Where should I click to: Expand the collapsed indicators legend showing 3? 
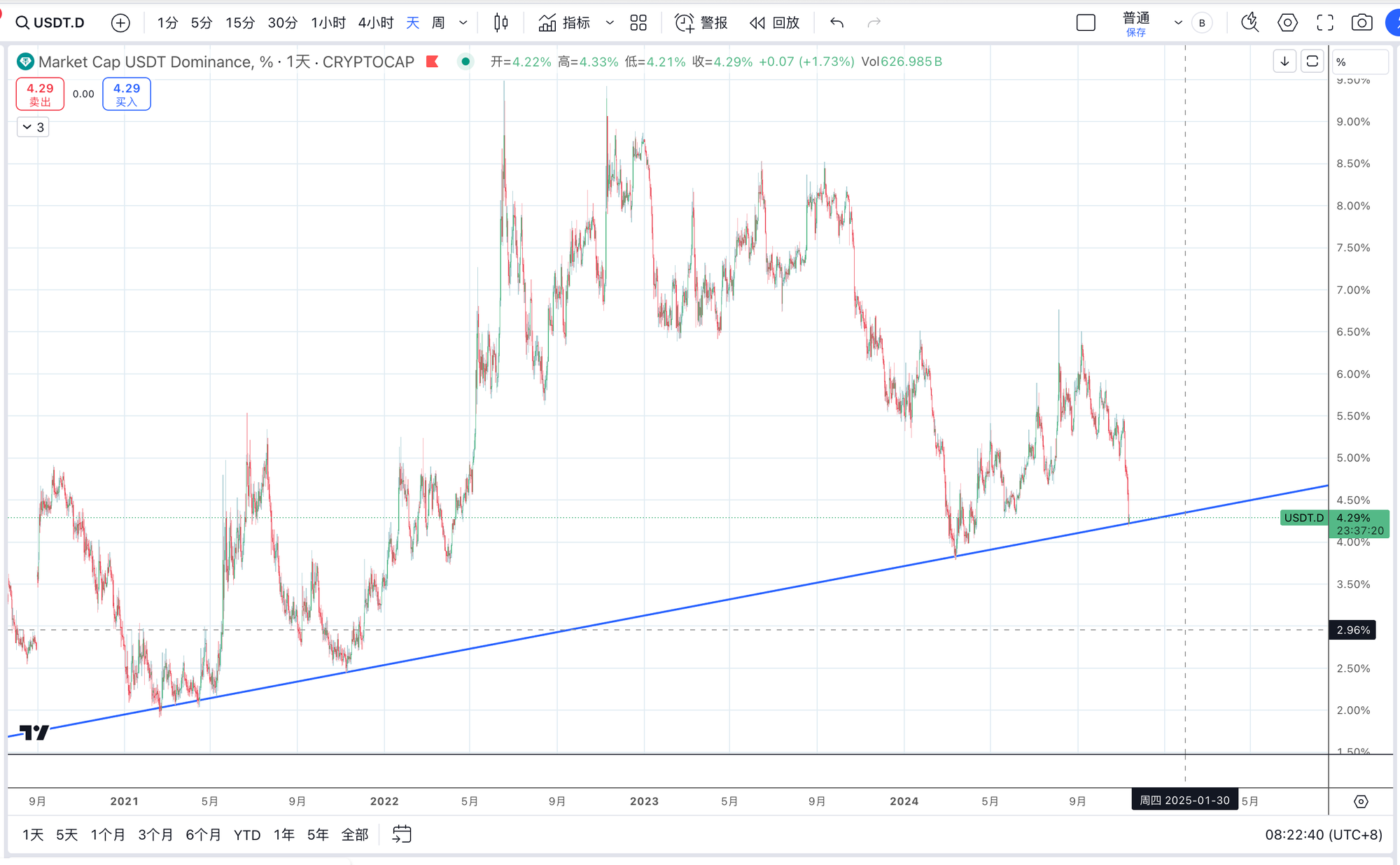[x=33, y=127]
